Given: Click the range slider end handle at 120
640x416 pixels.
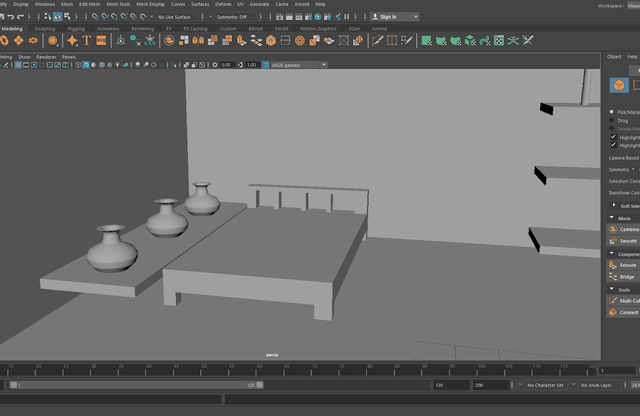Looking at the screenshot, I should coord(260,385).
